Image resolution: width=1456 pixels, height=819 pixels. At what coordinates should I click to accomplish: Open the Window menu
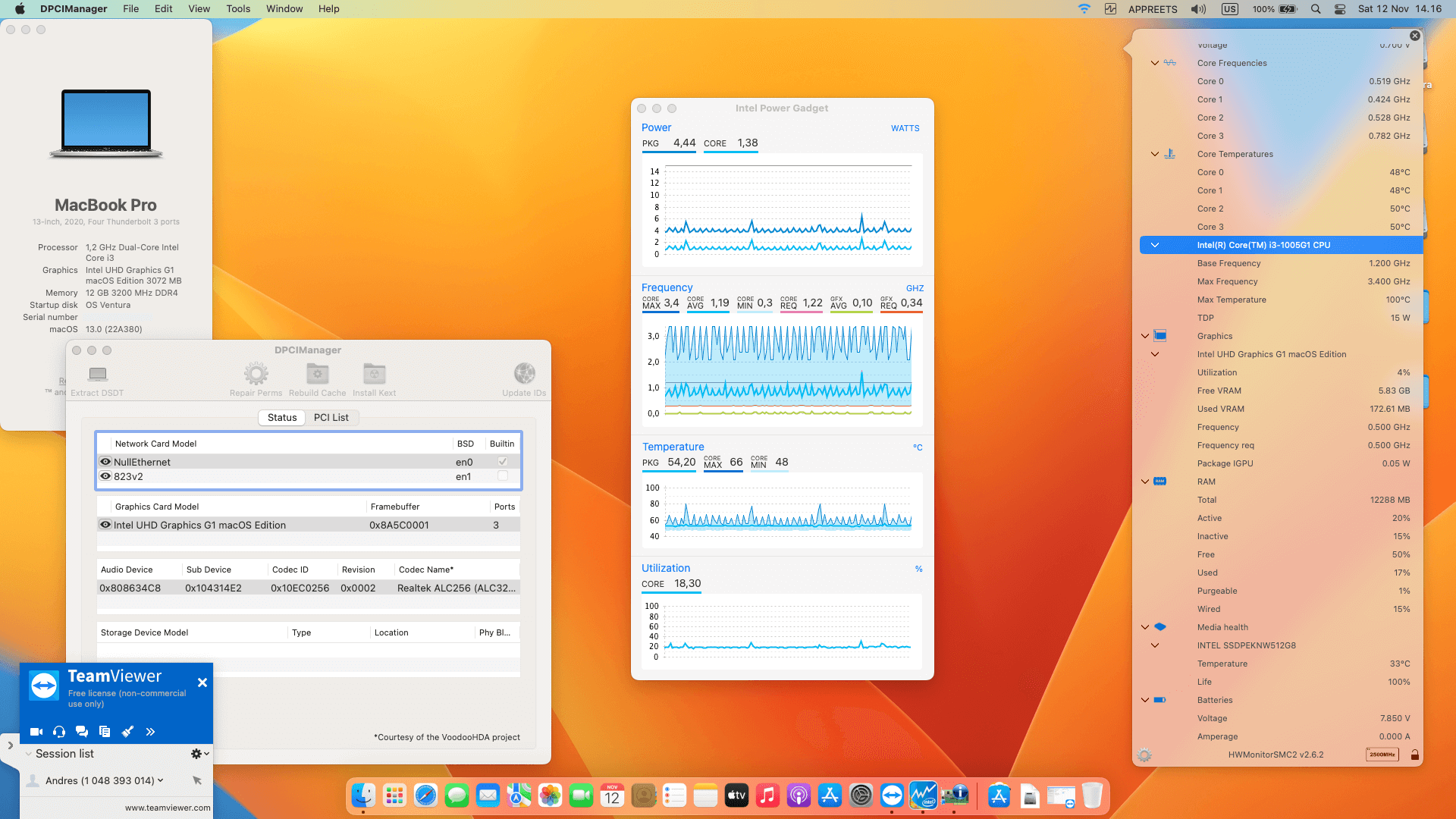tap(284, 9)
